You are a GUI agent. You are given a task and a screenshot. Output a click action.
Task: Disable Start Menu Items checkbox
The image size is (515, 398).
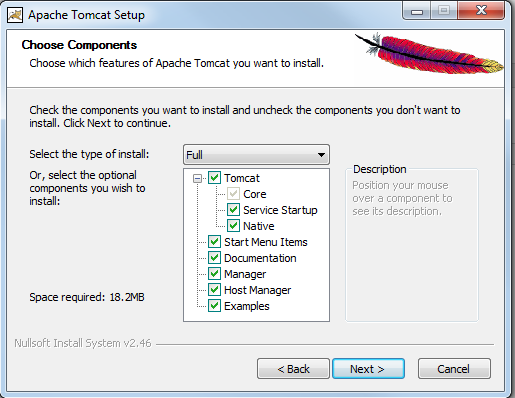[214, 242]
